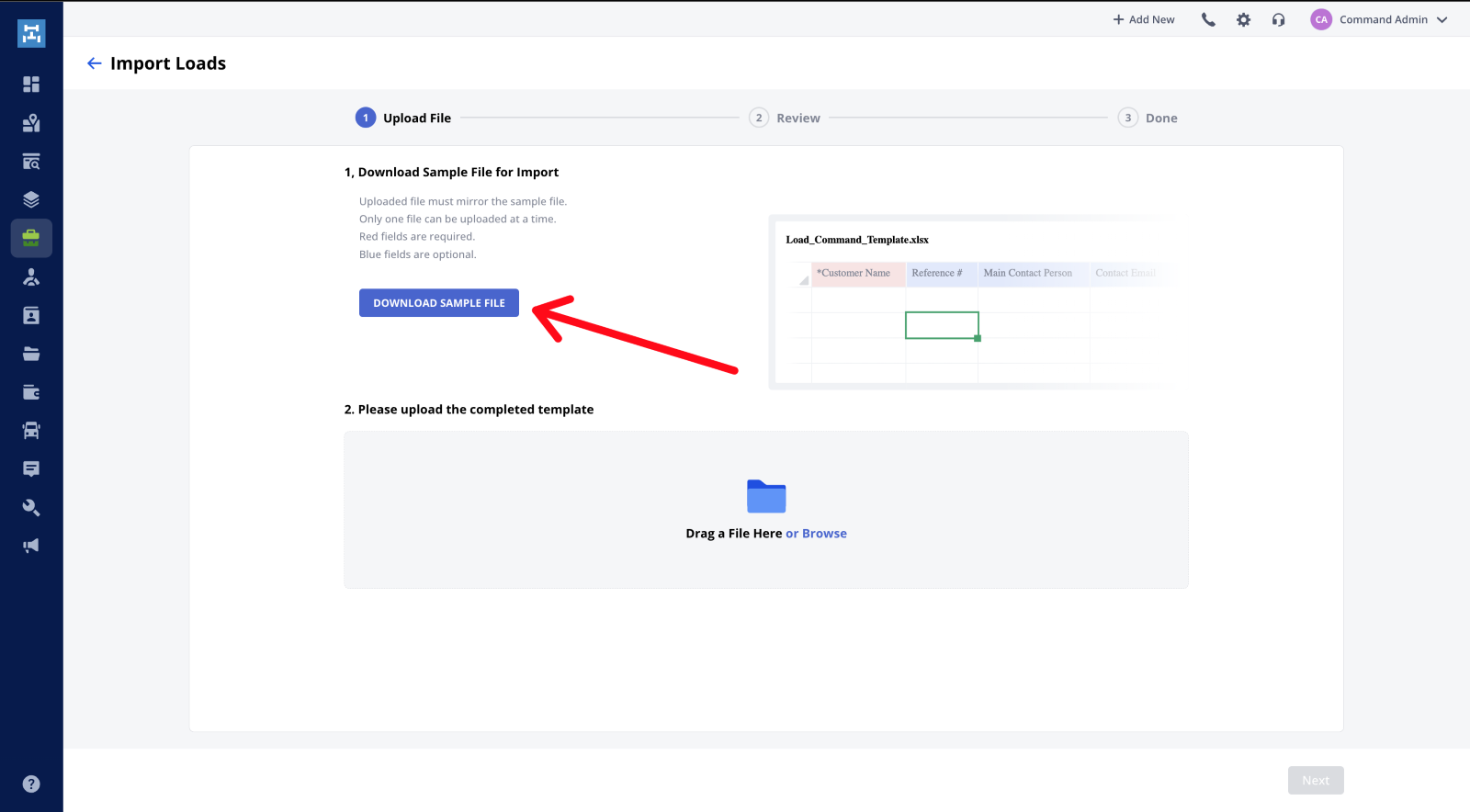Viewport: 1470px width, 812px height.
Task: Click the Load_Command_Template.xlsx preview image
Action: click(x=974, y=302)
